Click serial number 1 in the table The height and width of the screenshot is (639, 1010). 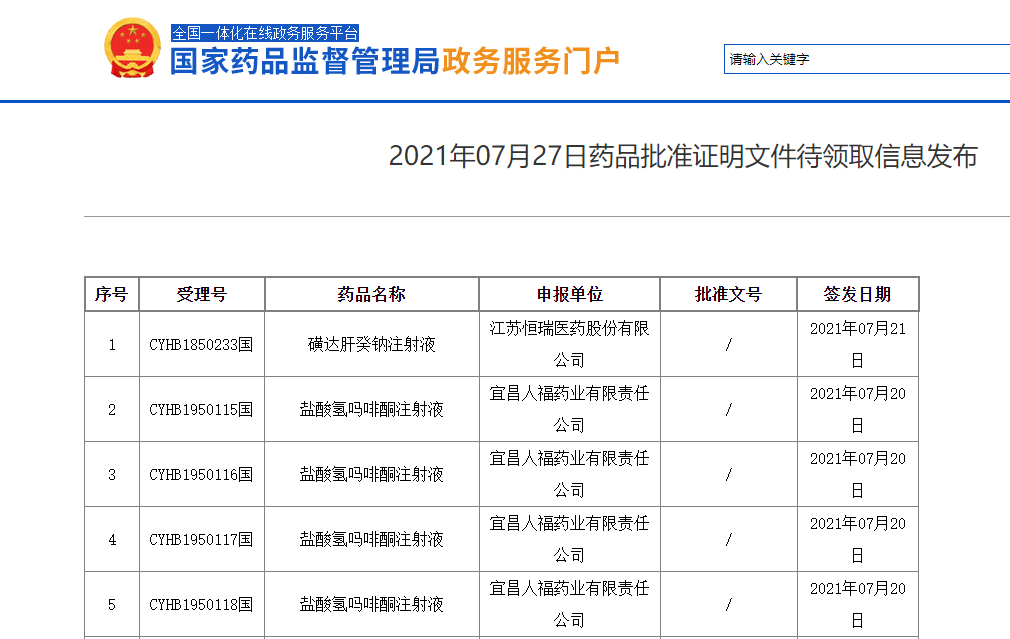112,345
